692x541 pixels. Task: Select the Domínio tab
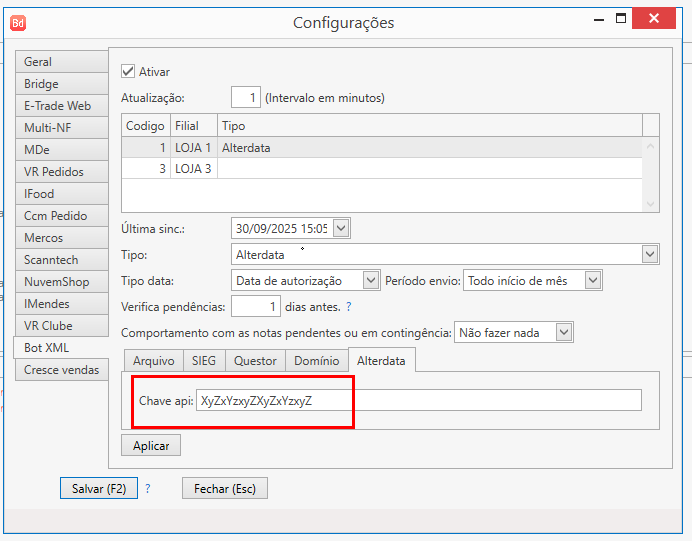click(x=317, y=360)
